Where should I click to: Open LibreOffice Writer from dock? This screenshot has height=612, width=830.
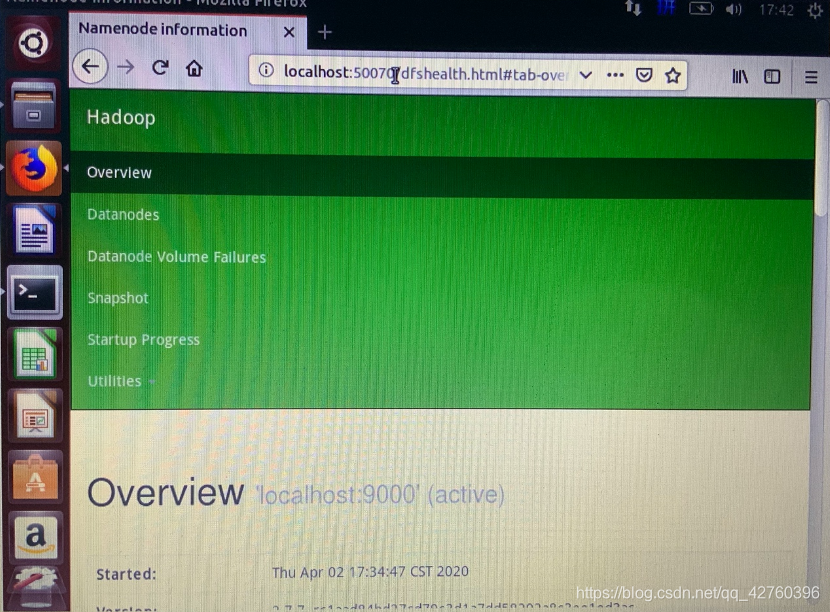34,230
